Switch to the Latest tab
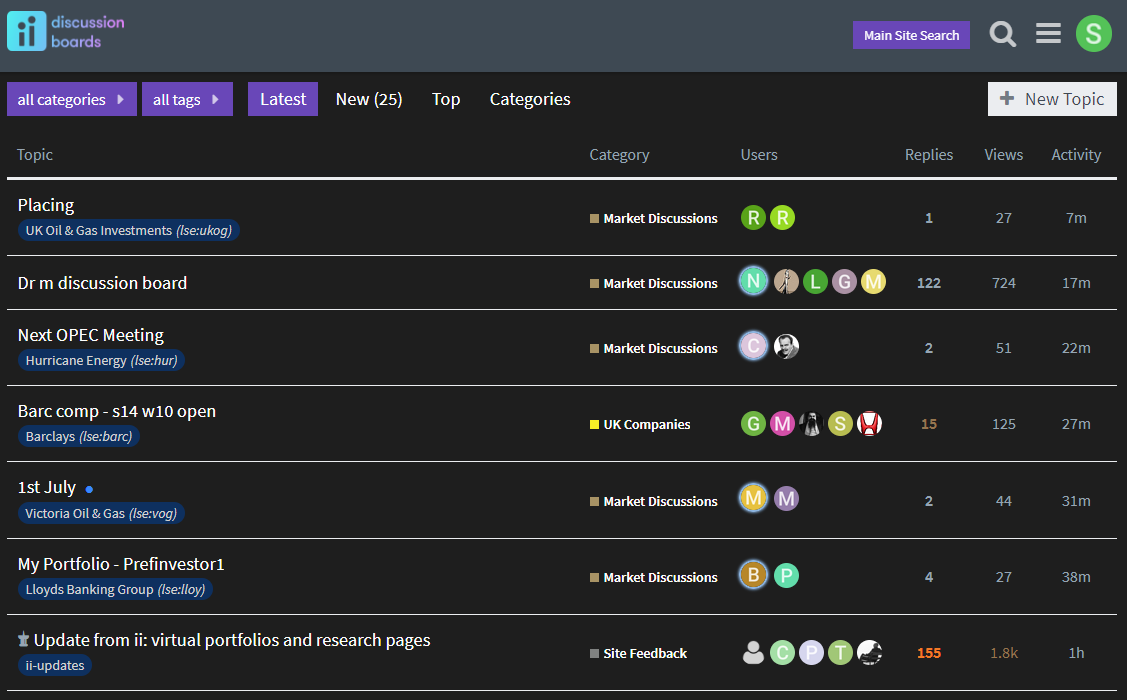This screenshot has height=700, width=1127. click(x=282, y=99)
